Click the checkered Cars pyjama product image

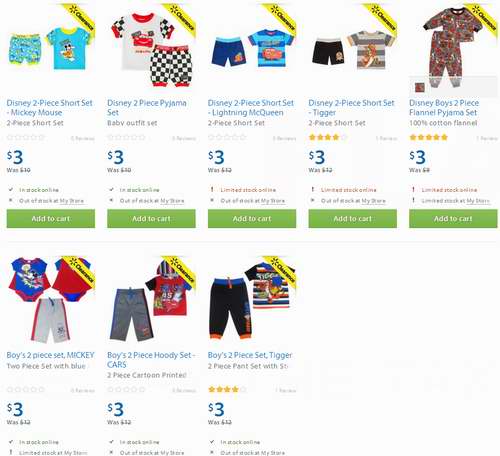click(151, 48)
